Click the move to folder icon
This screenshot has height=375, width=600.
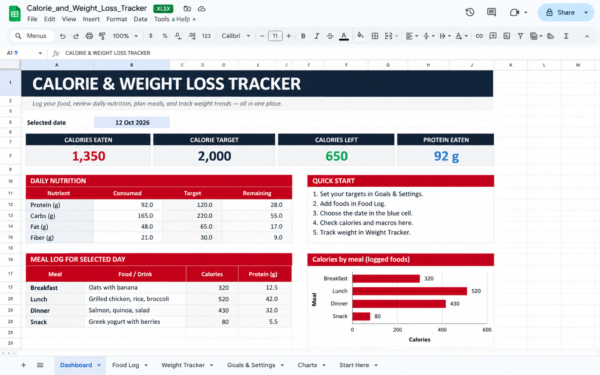[x=187, y=8]
